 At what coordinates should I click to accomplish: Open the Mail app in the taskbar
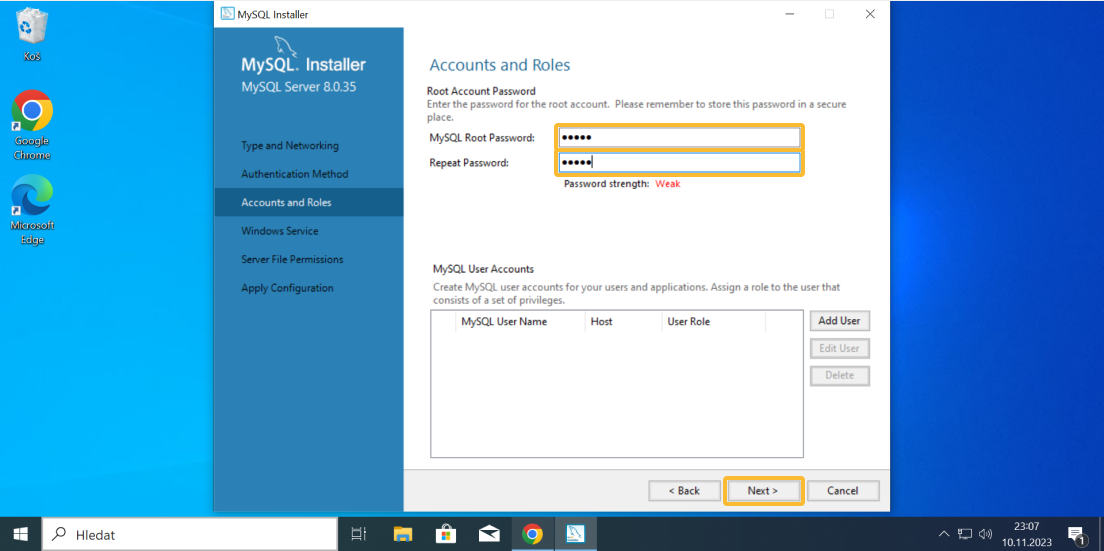click(489, 534)
